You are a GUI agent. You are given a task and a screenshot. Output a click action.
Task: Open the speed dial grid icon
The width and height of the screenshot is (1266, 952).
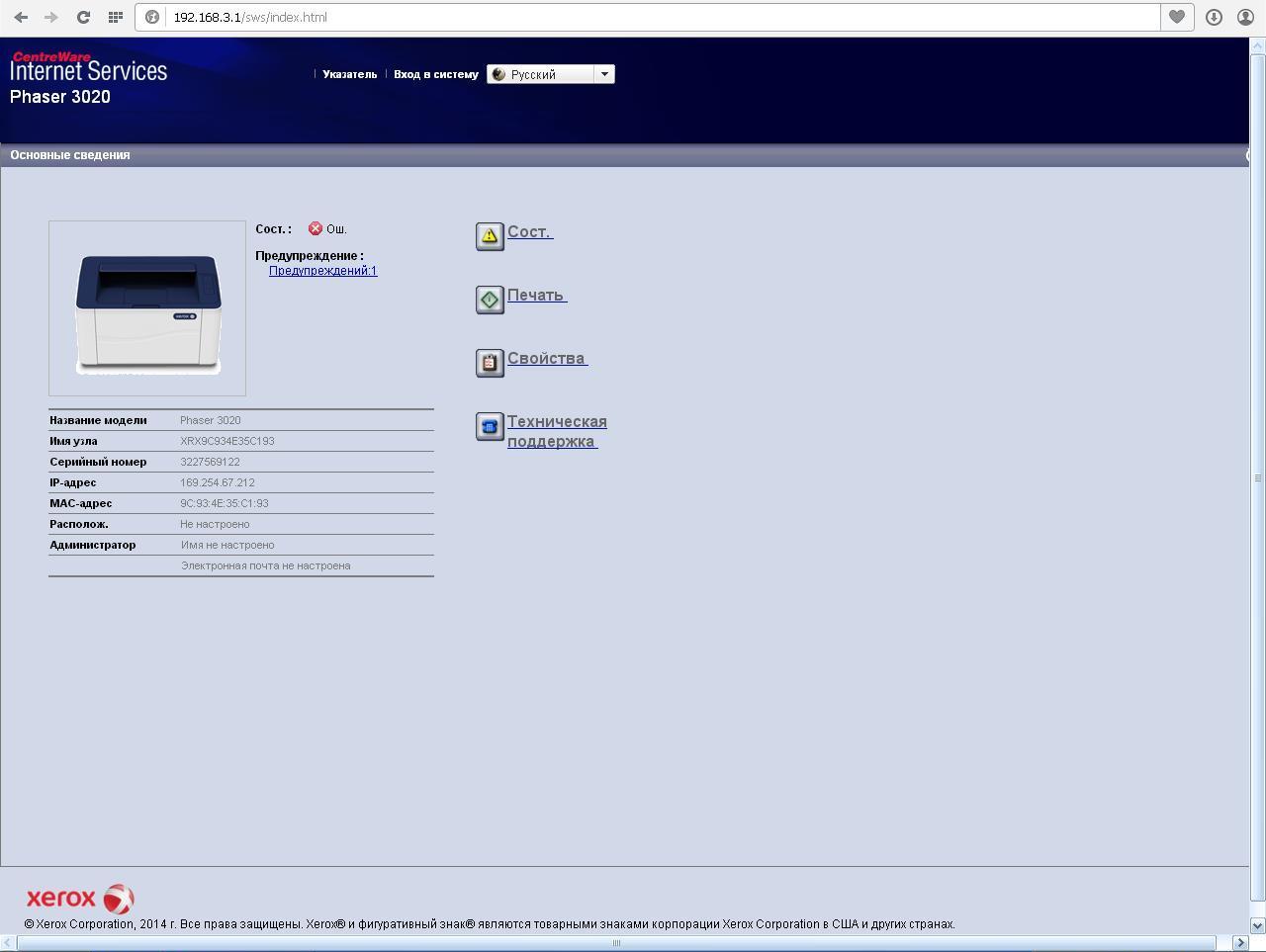116,17
